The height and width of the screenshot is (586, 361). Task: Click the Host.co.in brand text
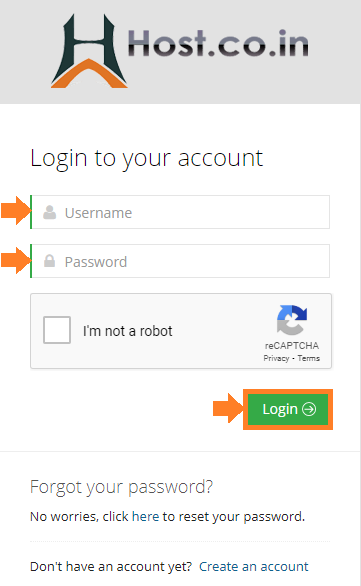218,43
